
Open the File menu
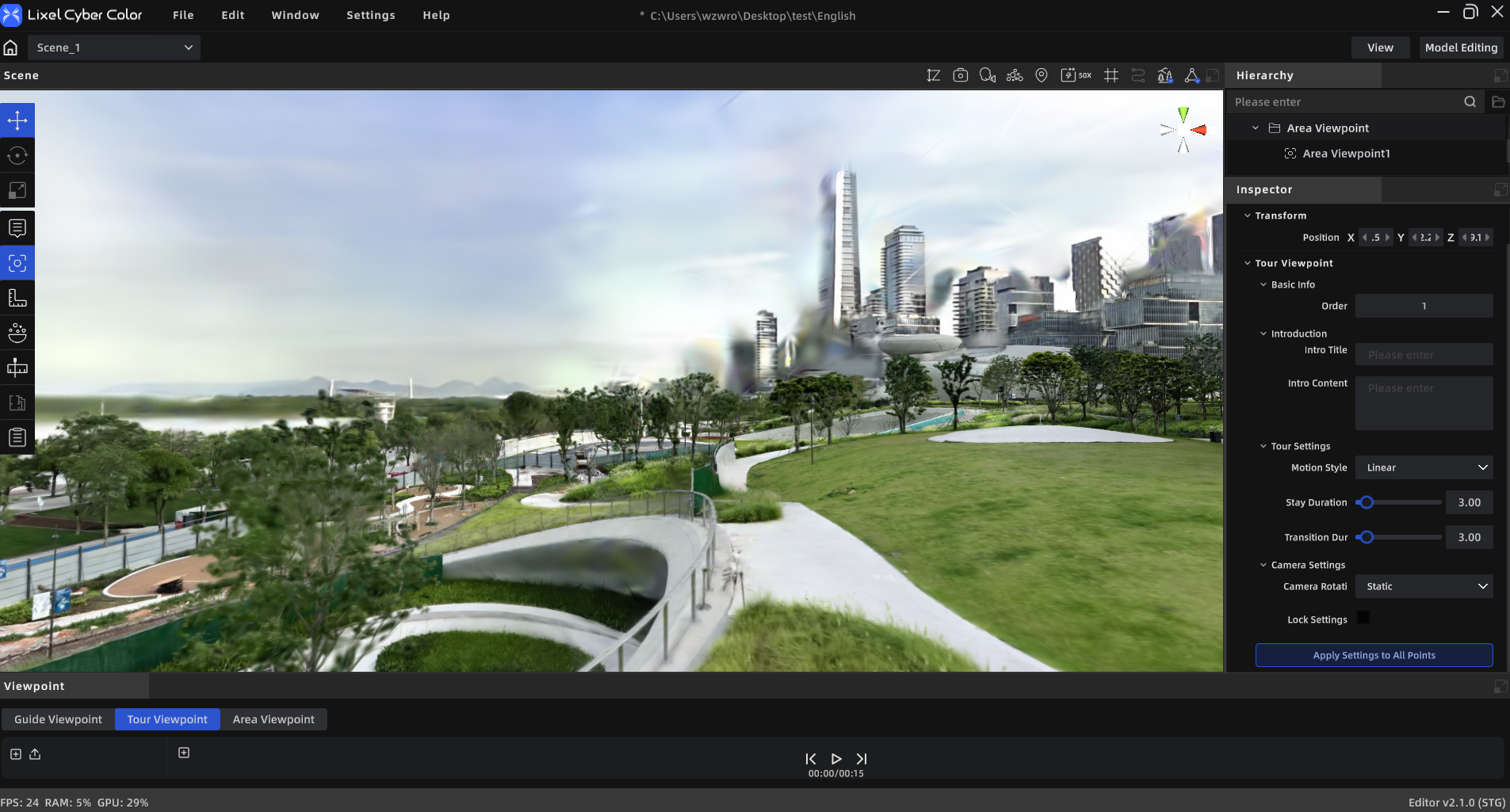tap(183, 15)
